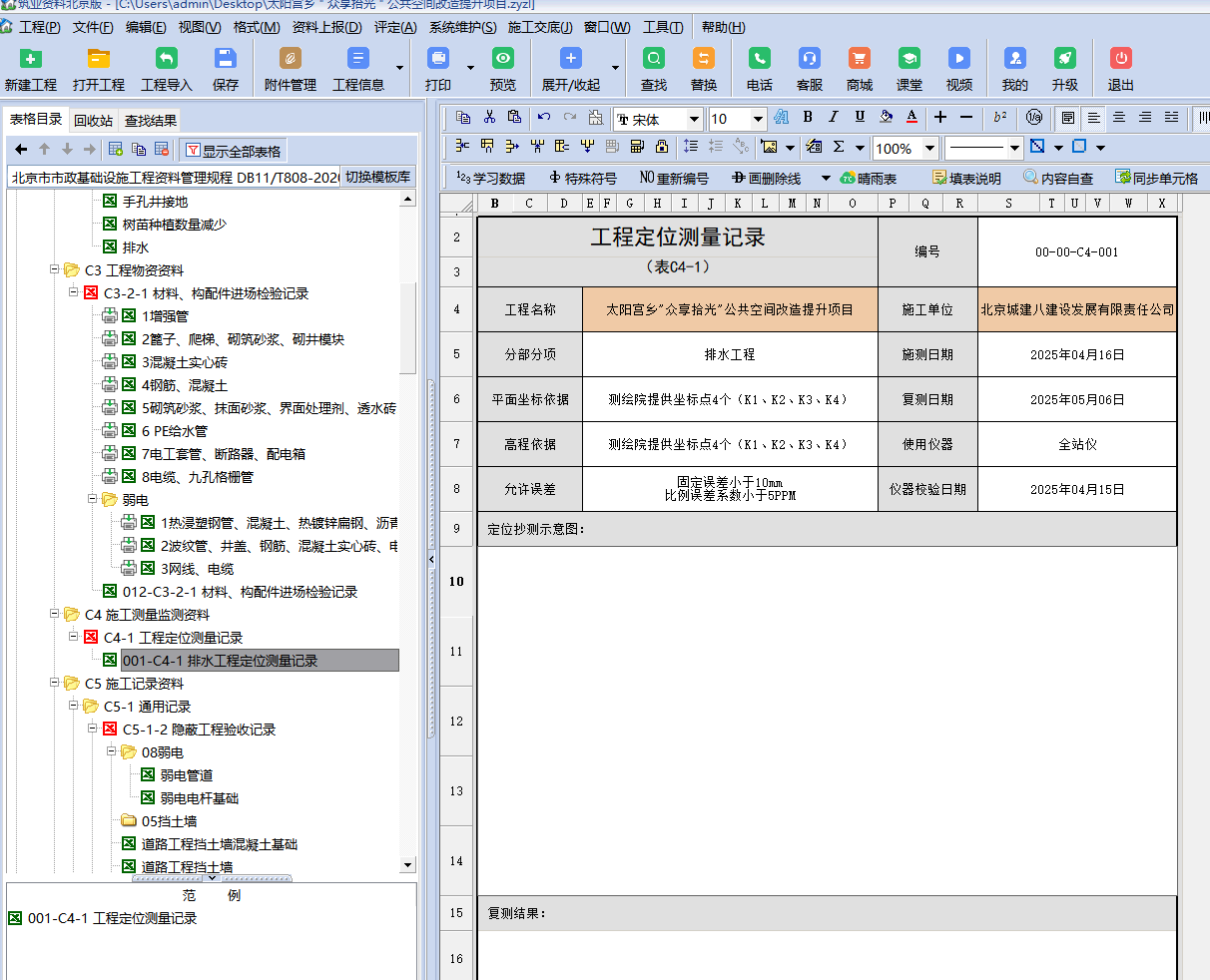Toggle italic formatting
The image size is (1210, 980).
834,118
